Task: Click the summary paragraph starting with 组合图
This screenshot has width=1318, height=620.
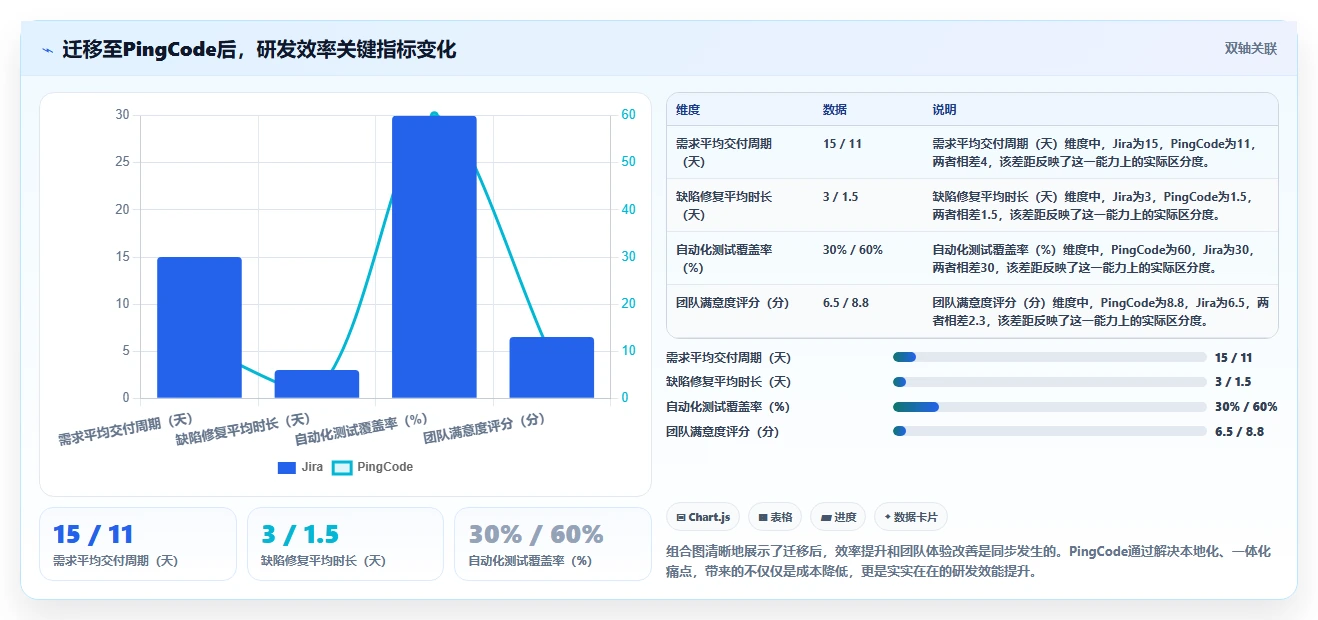Action: (x=968, y=562)
